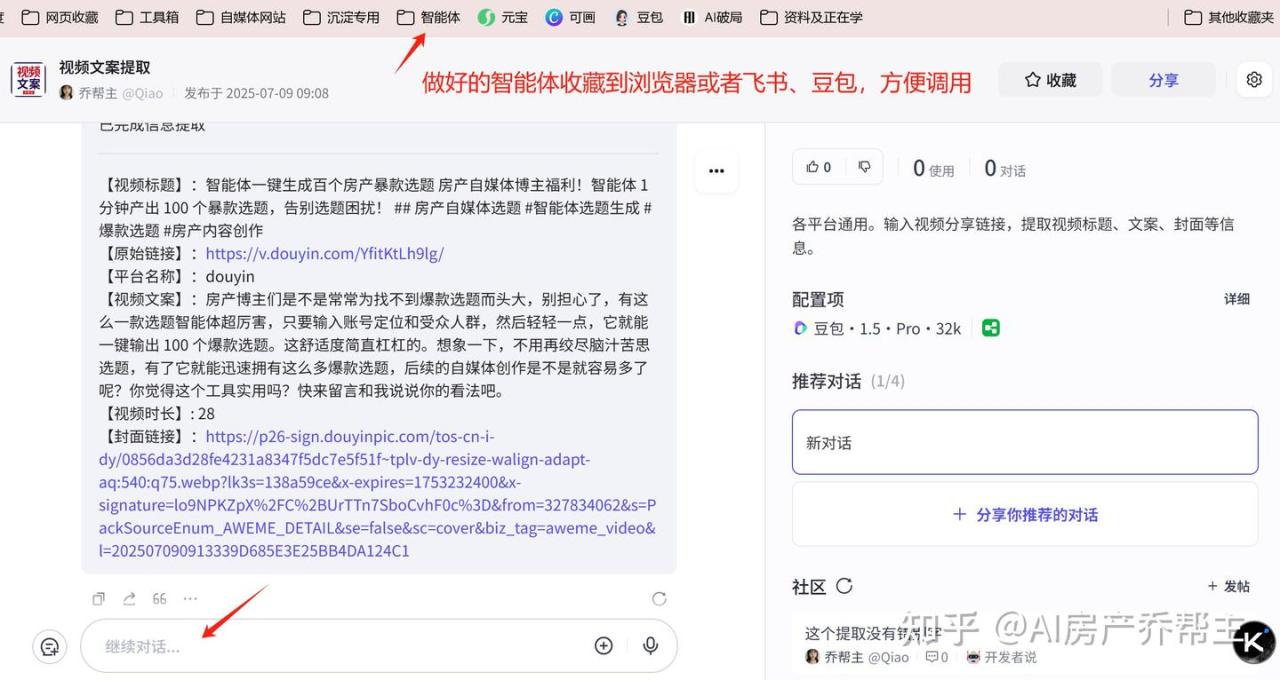Open the 自媒体网站 bookmark folder
The width and height of the screenshot is (1280, 680).
click(x=241, y=17)
